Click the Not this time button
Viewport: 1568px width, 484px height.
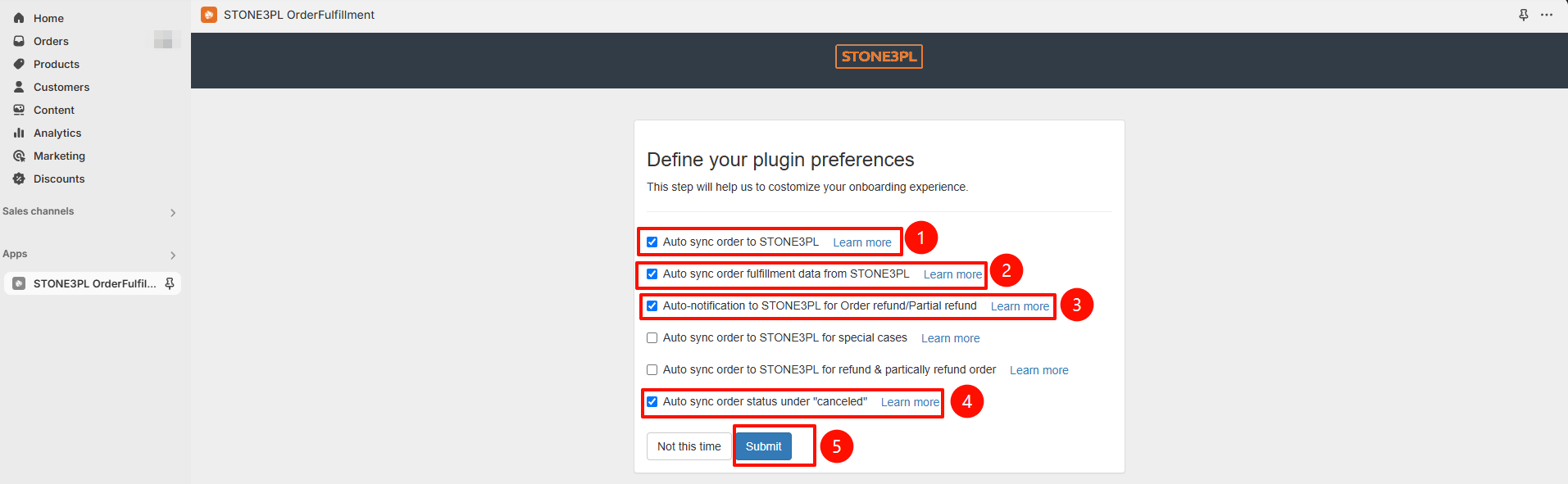pyautogui.click(x=689, y=446)
